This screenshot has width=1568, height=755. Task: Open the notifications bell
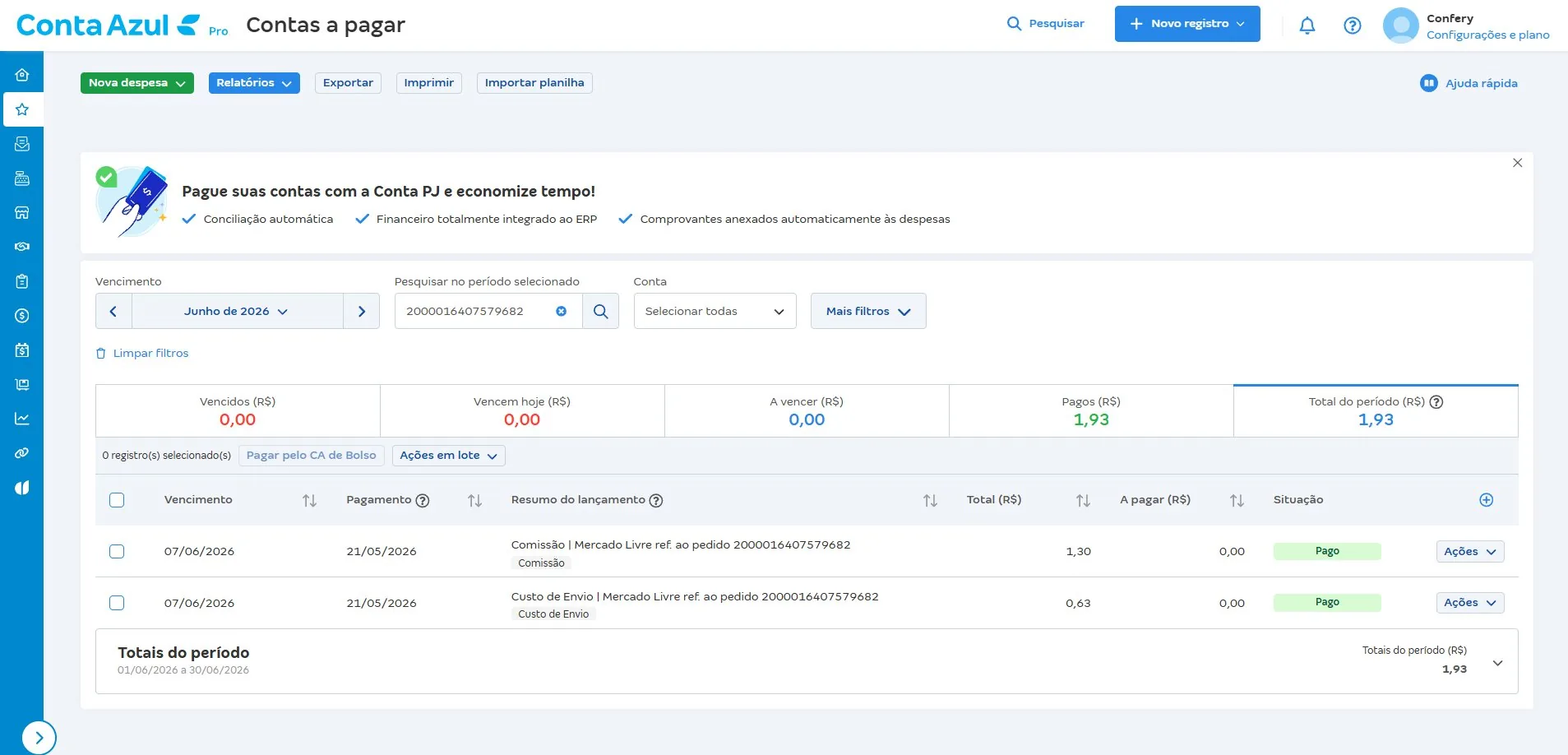(1307, 25)
